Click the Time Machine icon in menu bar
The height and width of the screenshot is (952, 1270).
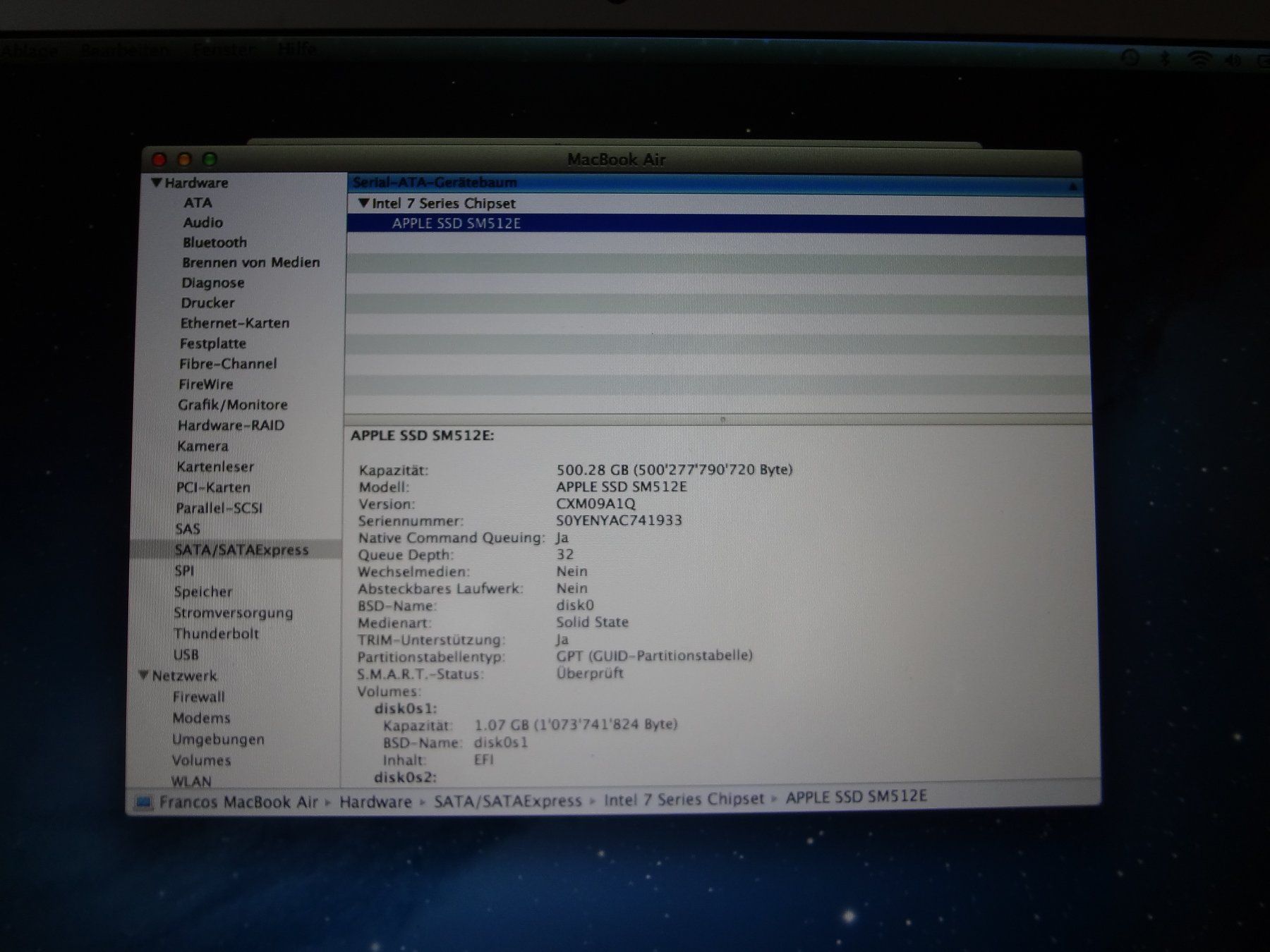point(1130,57)
